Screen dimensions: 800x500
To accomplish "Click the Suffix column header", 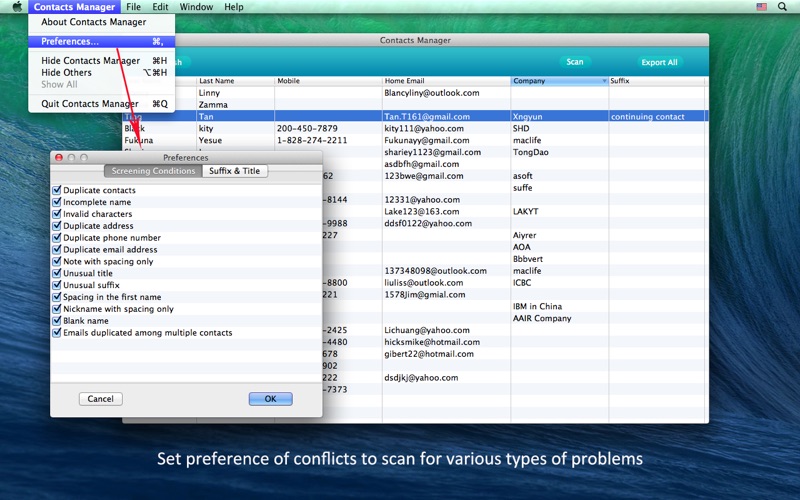I will point(656,81).
